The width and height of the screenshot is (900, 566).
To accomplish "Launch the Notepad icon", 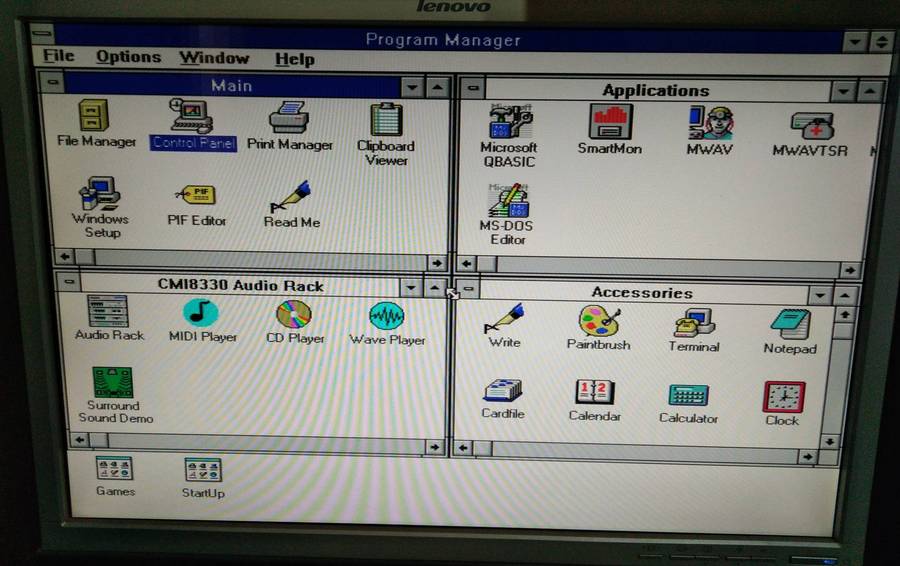I will pyautogui.click(x=790, y=332).
